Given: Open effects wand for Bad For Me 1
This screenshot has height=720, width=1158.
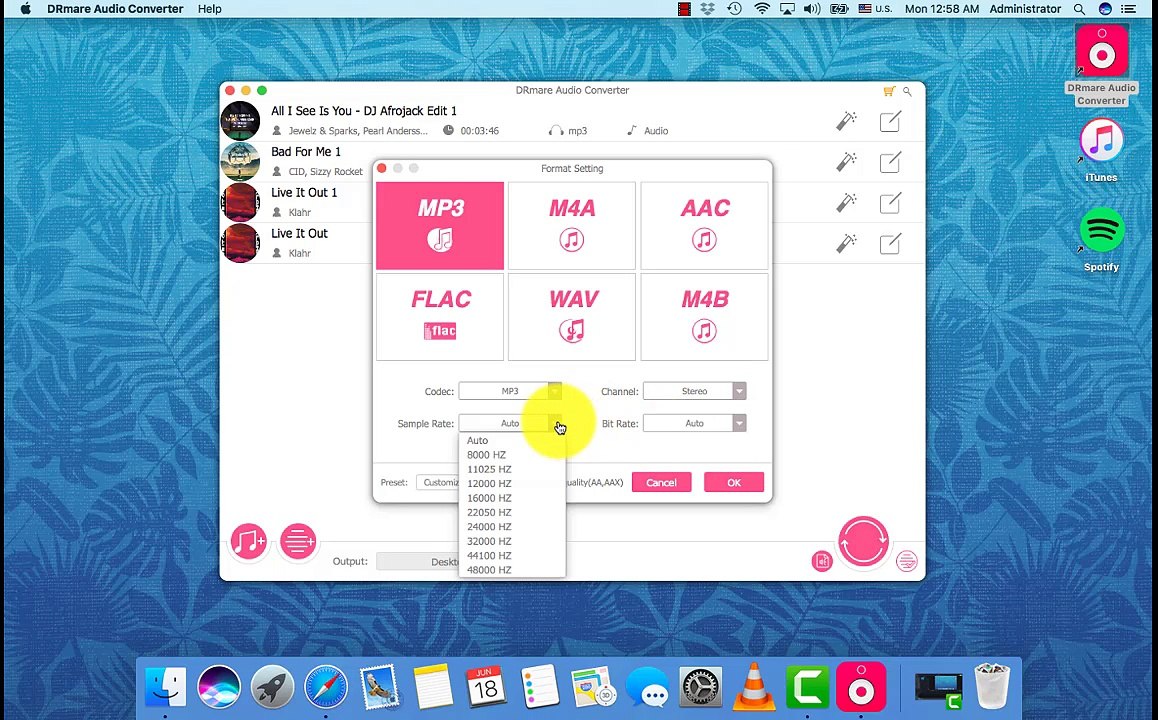Looking at the screenshot, I should (846, 162).
